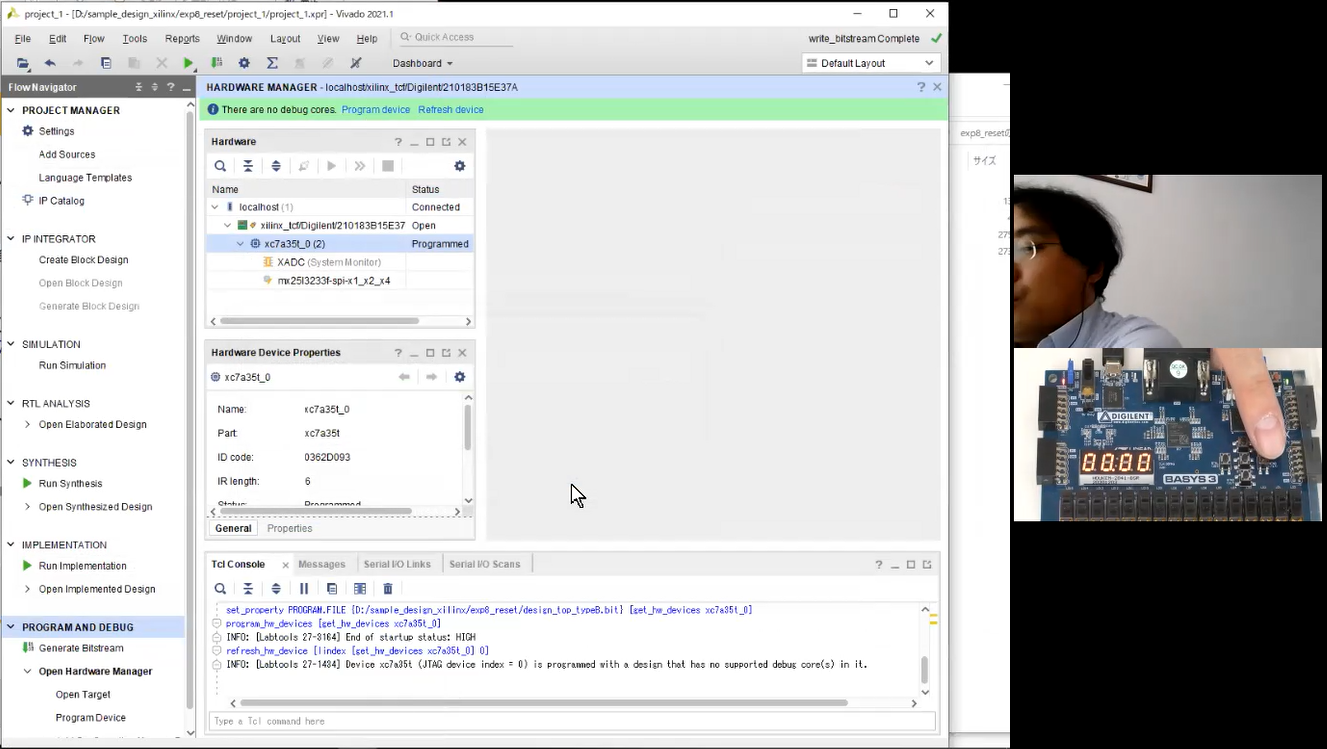Click the Refresh device link

click(450, 110)
